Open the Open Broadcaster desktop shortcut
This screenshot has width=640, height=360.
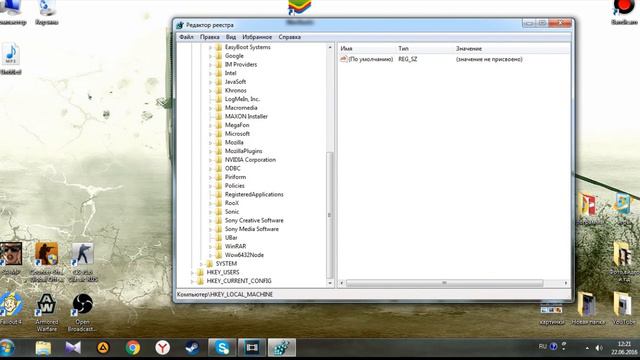(x=82, y=312)
